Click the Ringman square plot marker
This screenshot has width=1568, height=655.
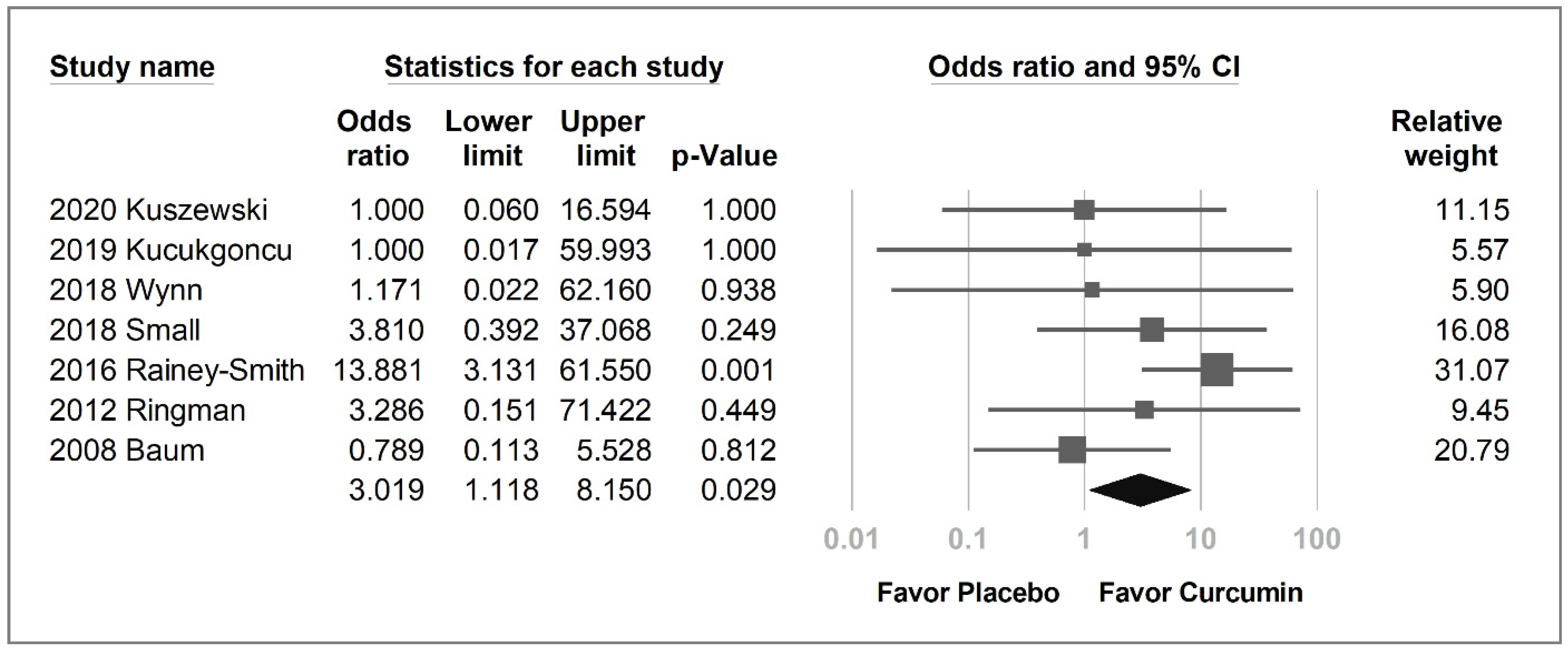tap(1144, 410)
